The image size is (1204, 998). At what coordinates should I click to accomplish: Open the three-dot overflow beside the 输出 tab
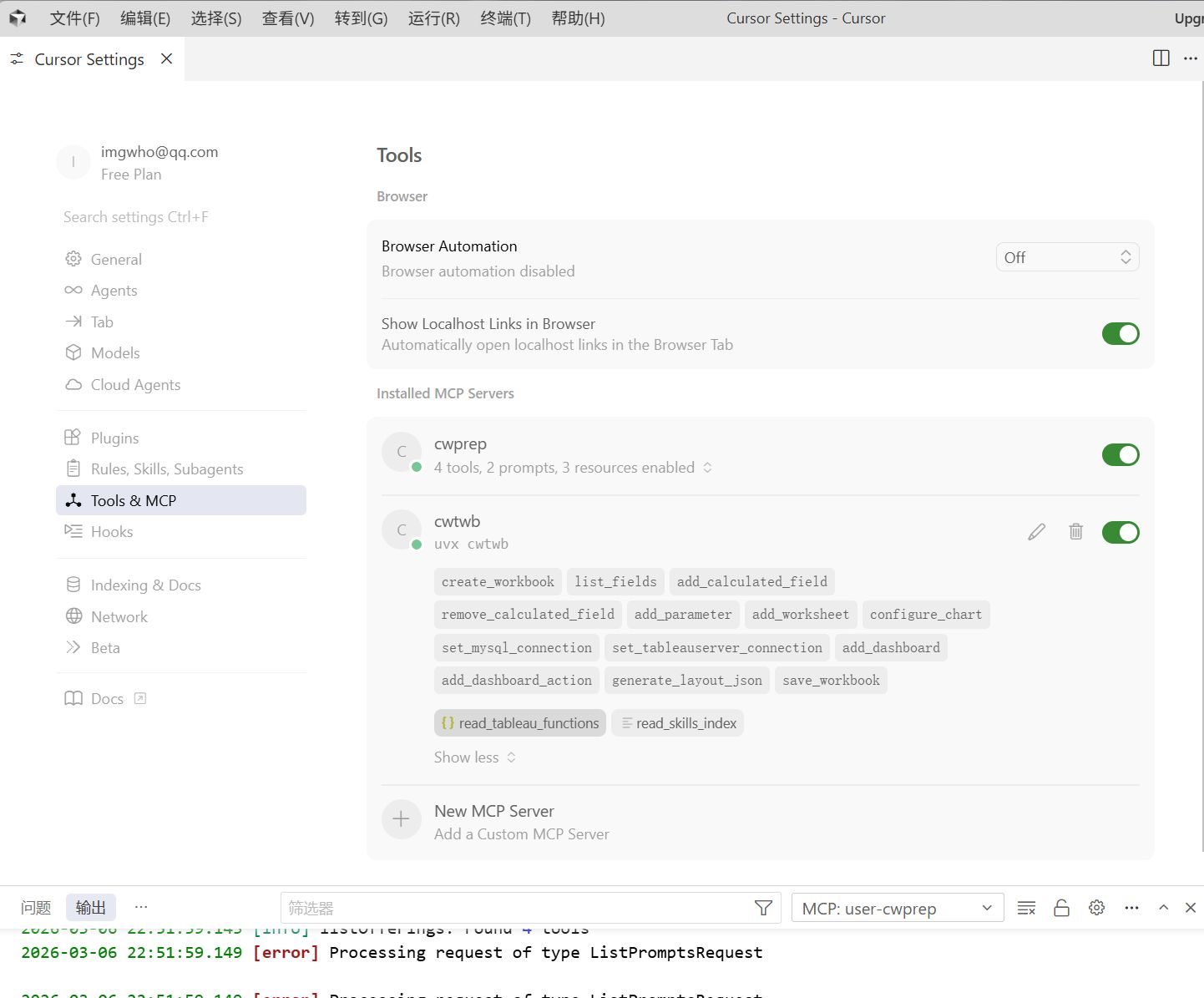tap(141, 906)
